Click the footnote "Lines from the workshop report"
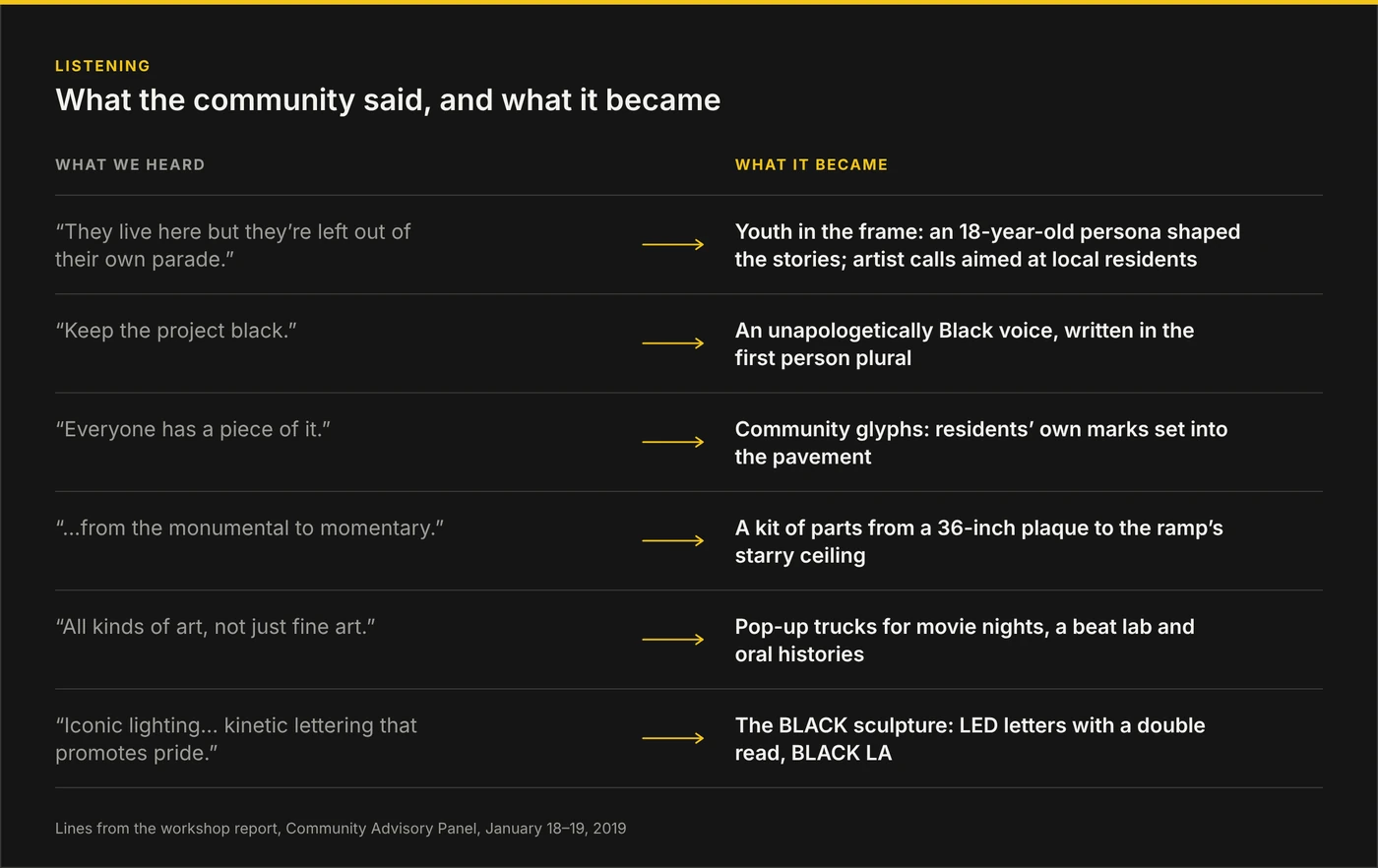 (x=341, y=829)
